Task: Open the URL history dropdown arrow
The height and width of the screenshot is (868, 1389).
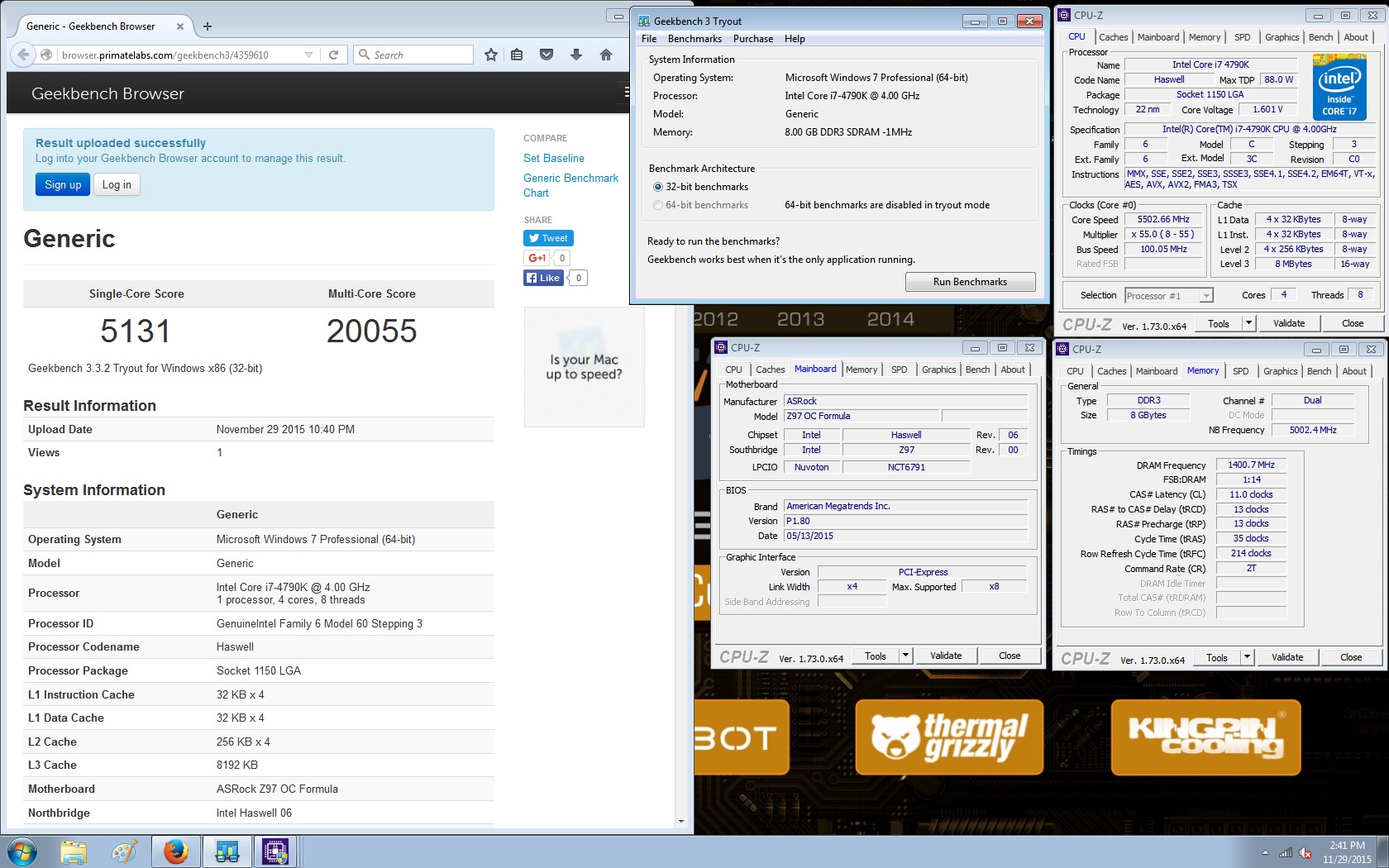Action: click(308, 55)
